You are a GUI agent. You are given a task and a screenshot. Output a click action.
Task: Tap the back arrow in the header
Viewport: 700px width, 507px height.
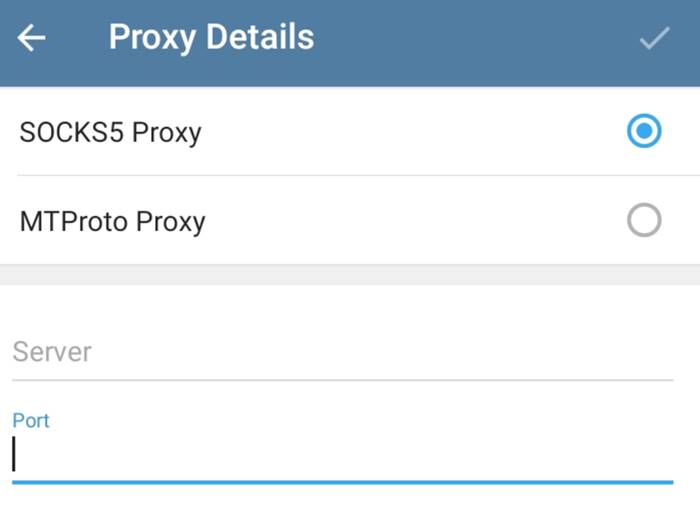coord(32,38)
